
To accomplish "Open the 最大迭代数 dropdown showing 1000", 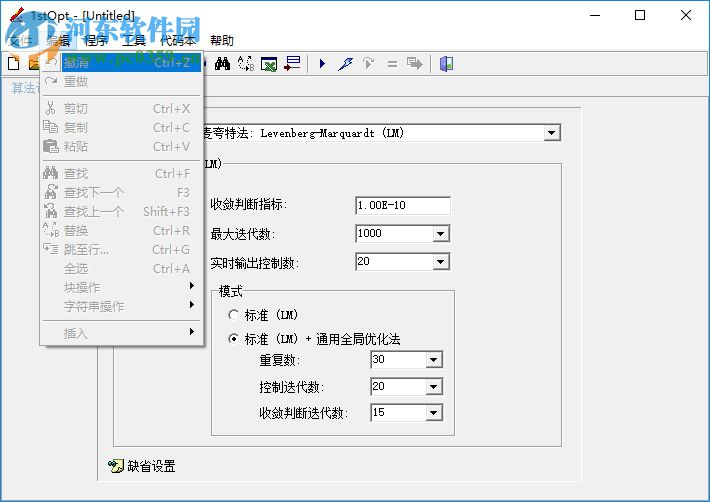I will click(x=440, y=234).
